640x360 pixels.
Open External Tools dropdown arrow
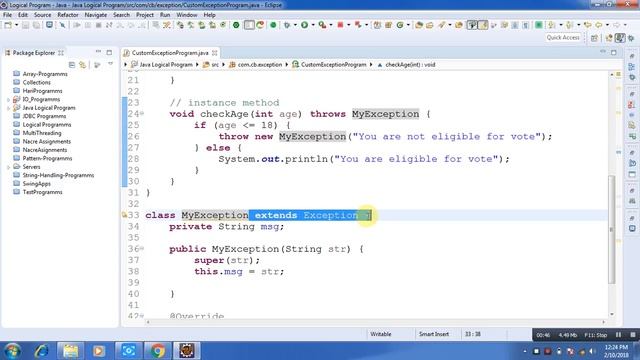(331, 25)
